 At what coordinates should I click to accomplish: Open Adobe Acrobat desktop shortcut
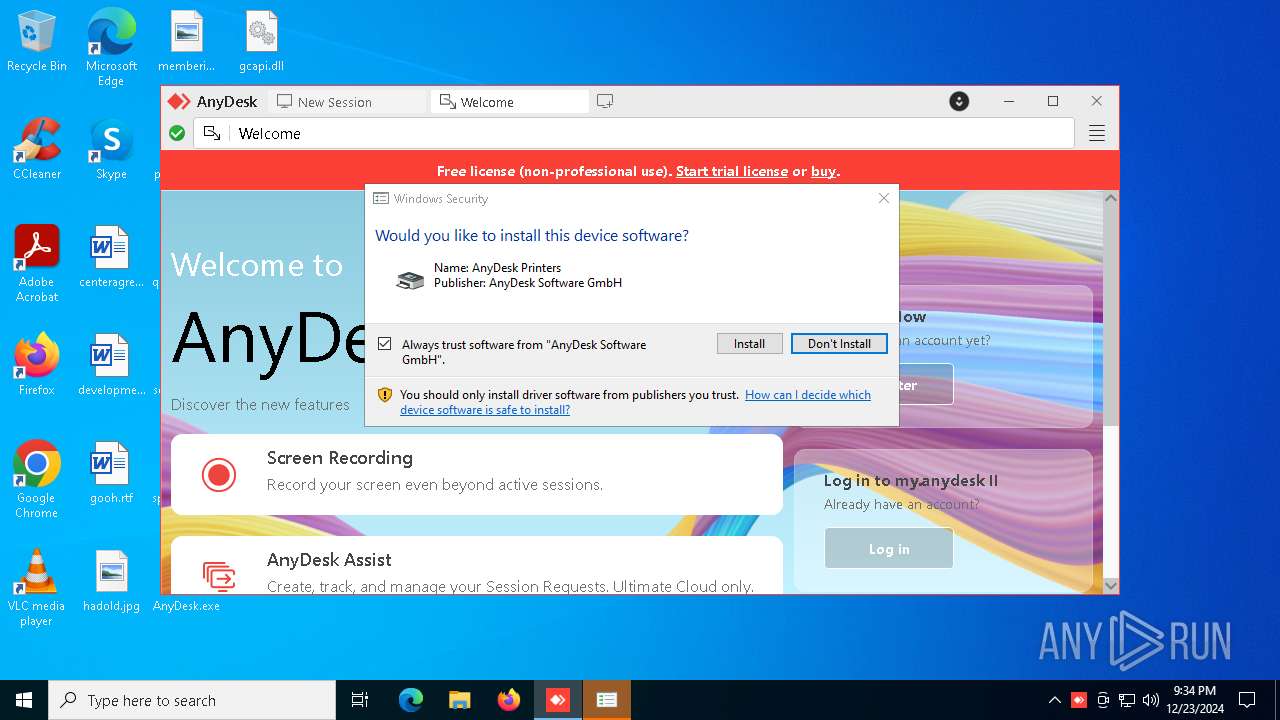point(37,264)
